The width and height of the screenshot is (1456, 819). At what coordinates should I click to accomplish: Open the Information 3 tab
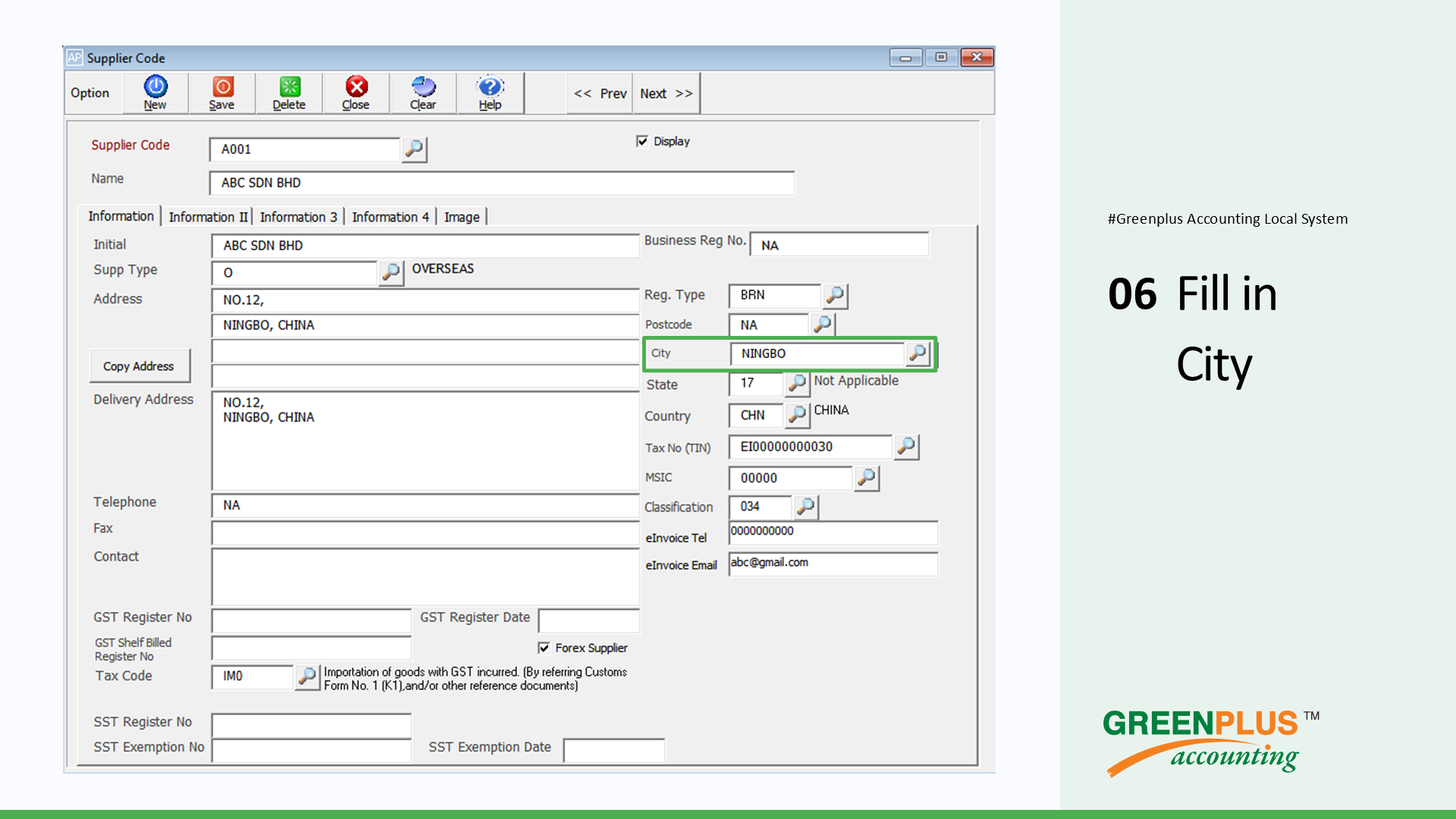(298, 217)
